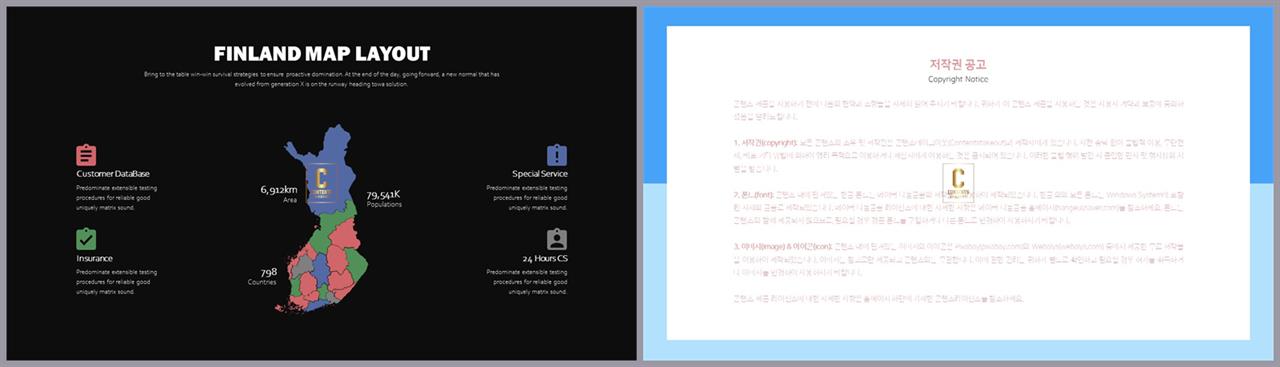Image resolution: width=1280 pixels, height=367 pixels.
Task: Select the description under Insurance
Action: [116, 282]
